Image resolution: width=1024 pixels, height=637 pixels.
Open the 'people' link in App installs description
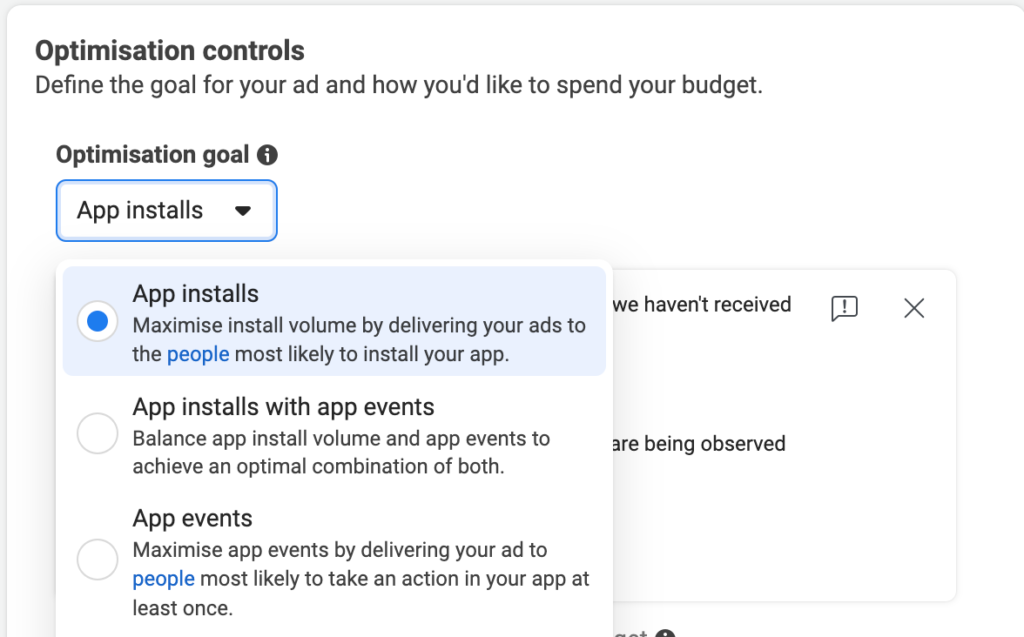coord(197,354)
